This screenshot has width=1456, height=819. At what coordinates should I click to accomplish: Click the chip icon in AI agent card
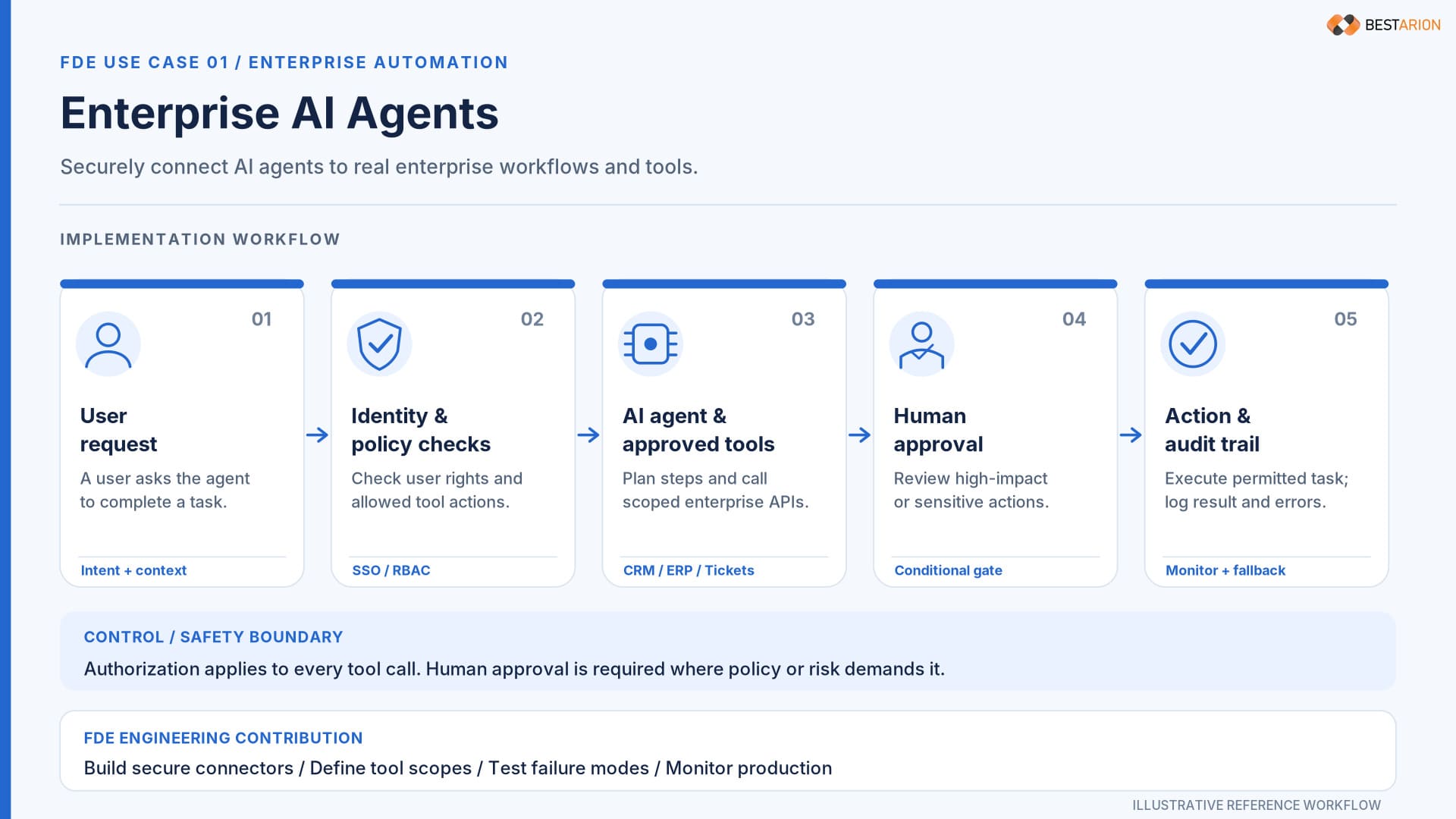(x=651, y=344)
